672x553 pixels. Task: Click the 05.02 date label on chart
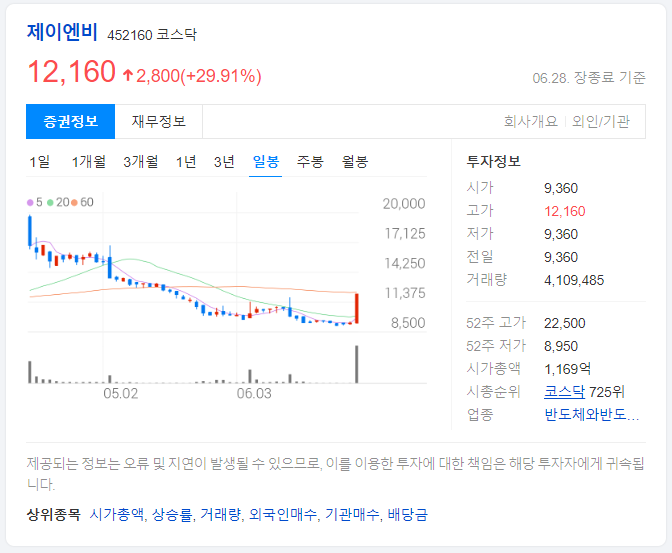121,394
